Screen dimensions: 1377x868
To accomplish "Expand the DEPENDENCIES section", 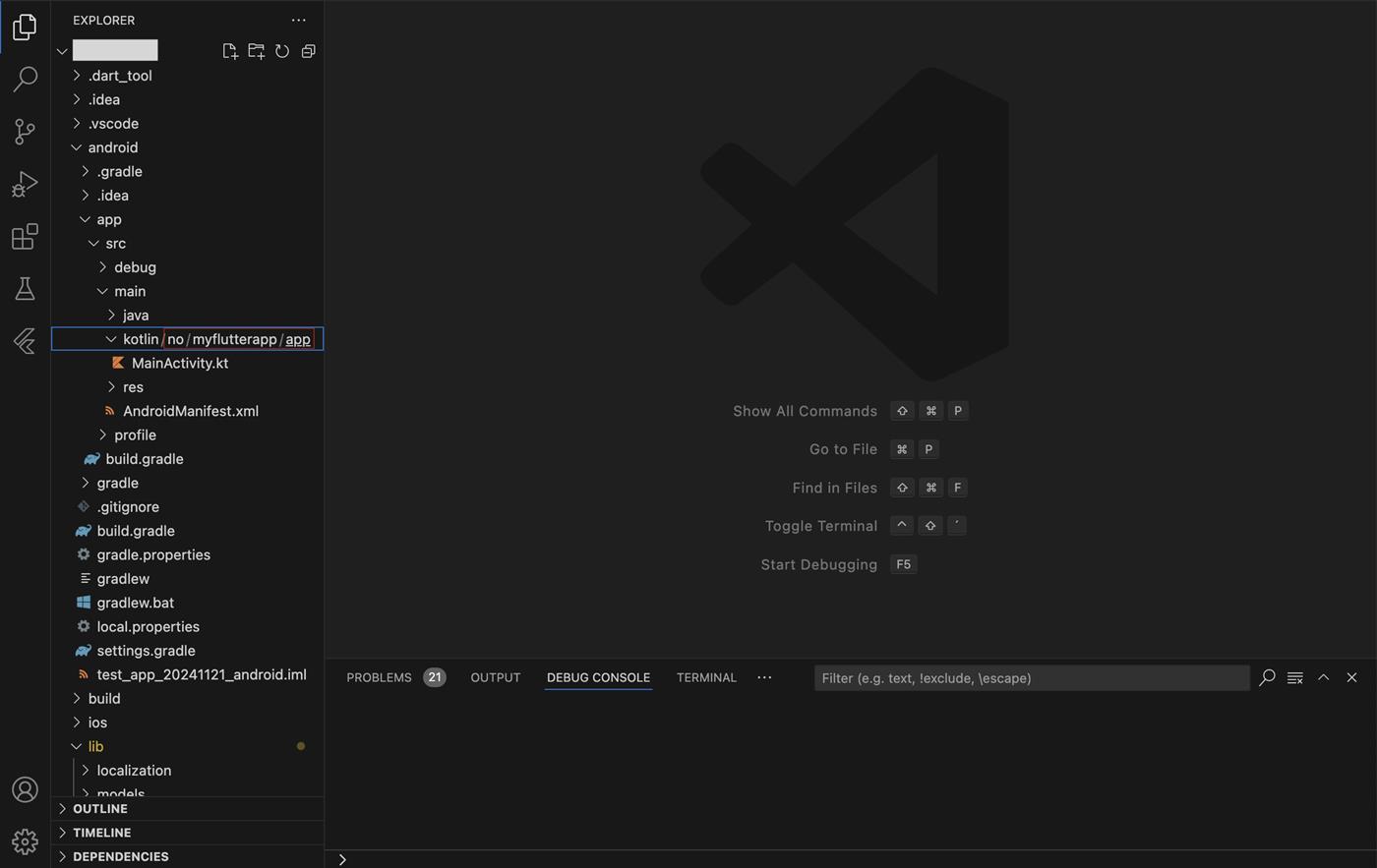I will tap(187, 856).
